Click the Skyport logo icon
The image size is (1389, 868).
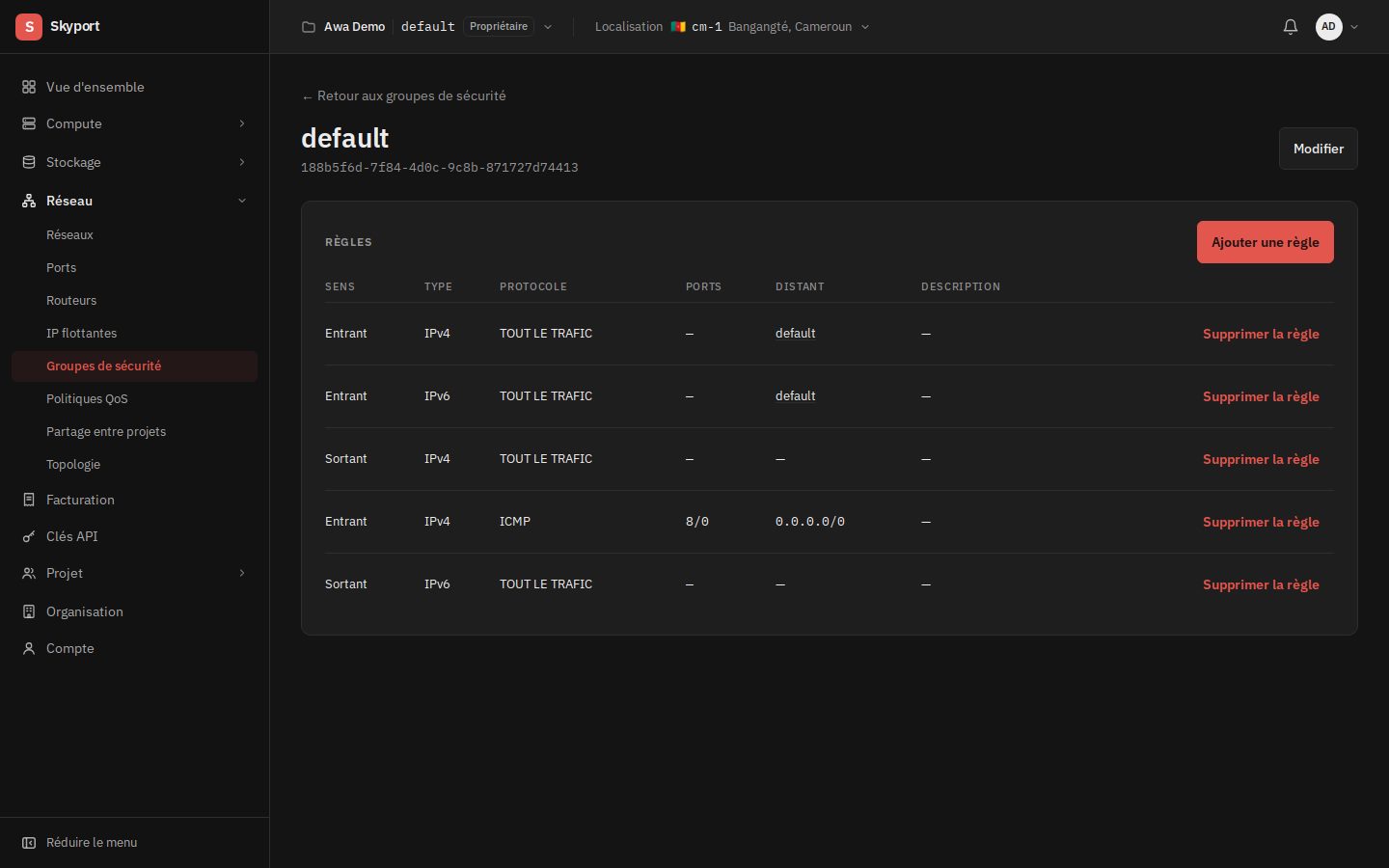coord(29,27)
